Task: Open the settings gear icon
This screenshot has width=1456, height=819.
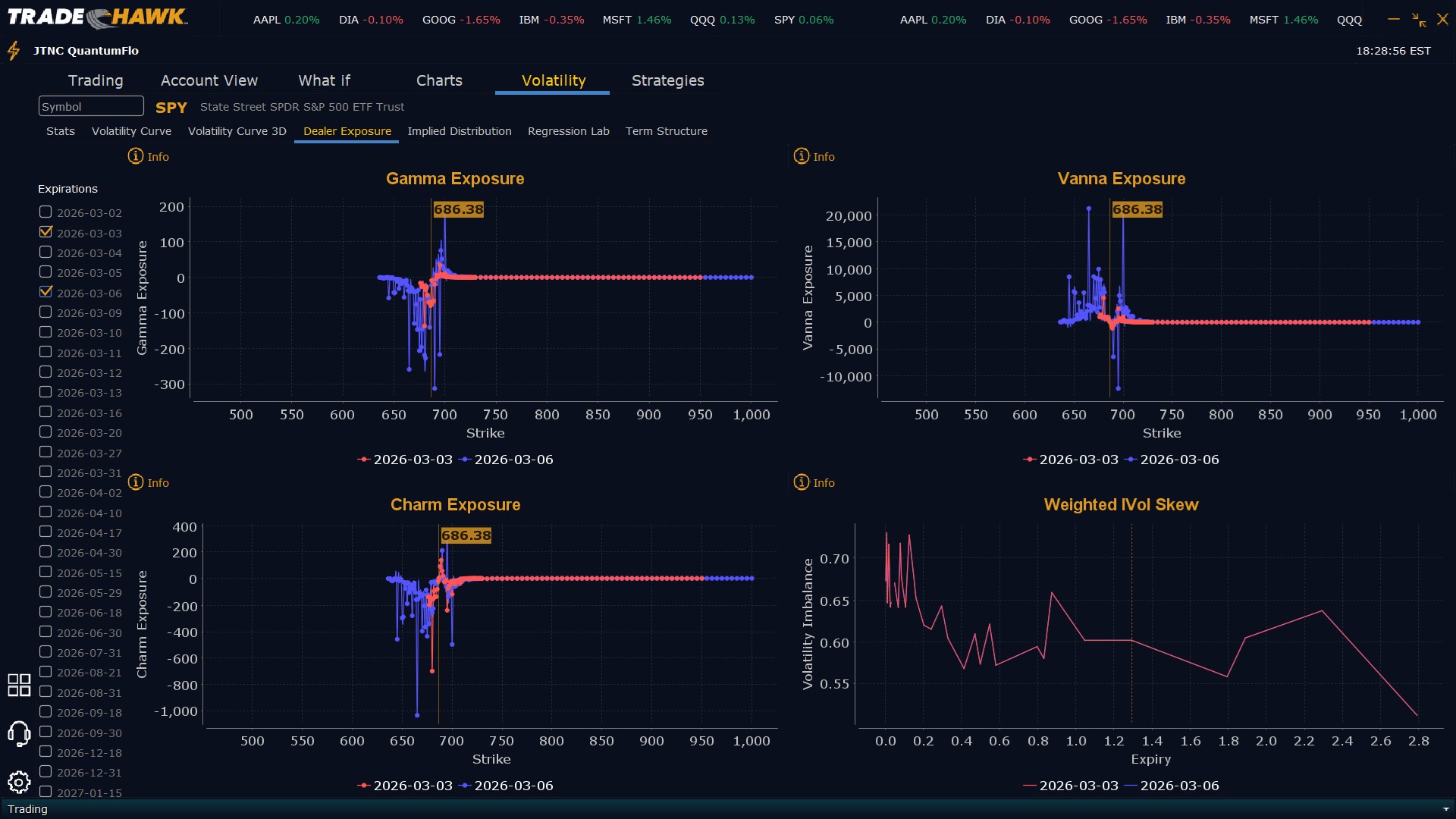Action: tap(19, 782)
